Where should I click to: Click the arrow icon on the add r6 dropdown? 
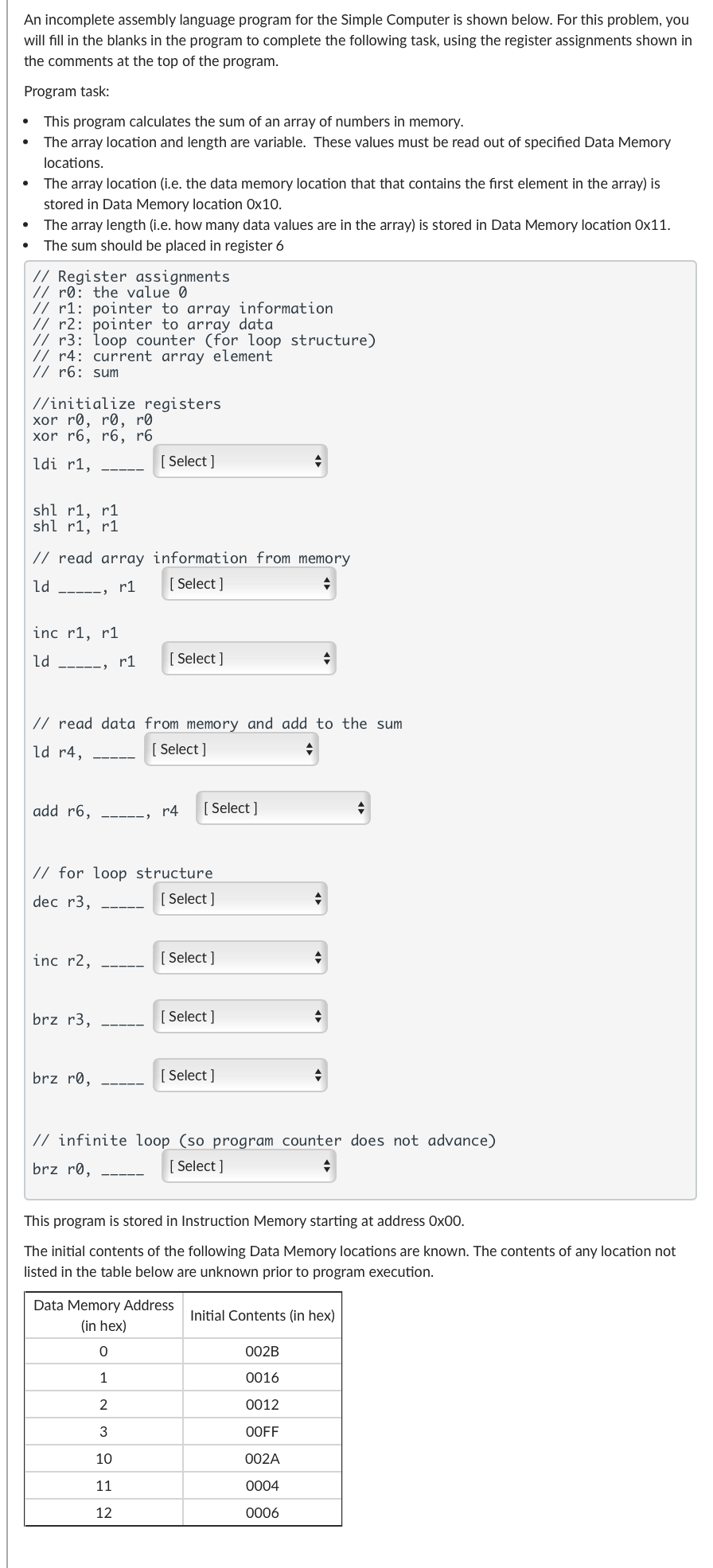click(x=360, y=807)
